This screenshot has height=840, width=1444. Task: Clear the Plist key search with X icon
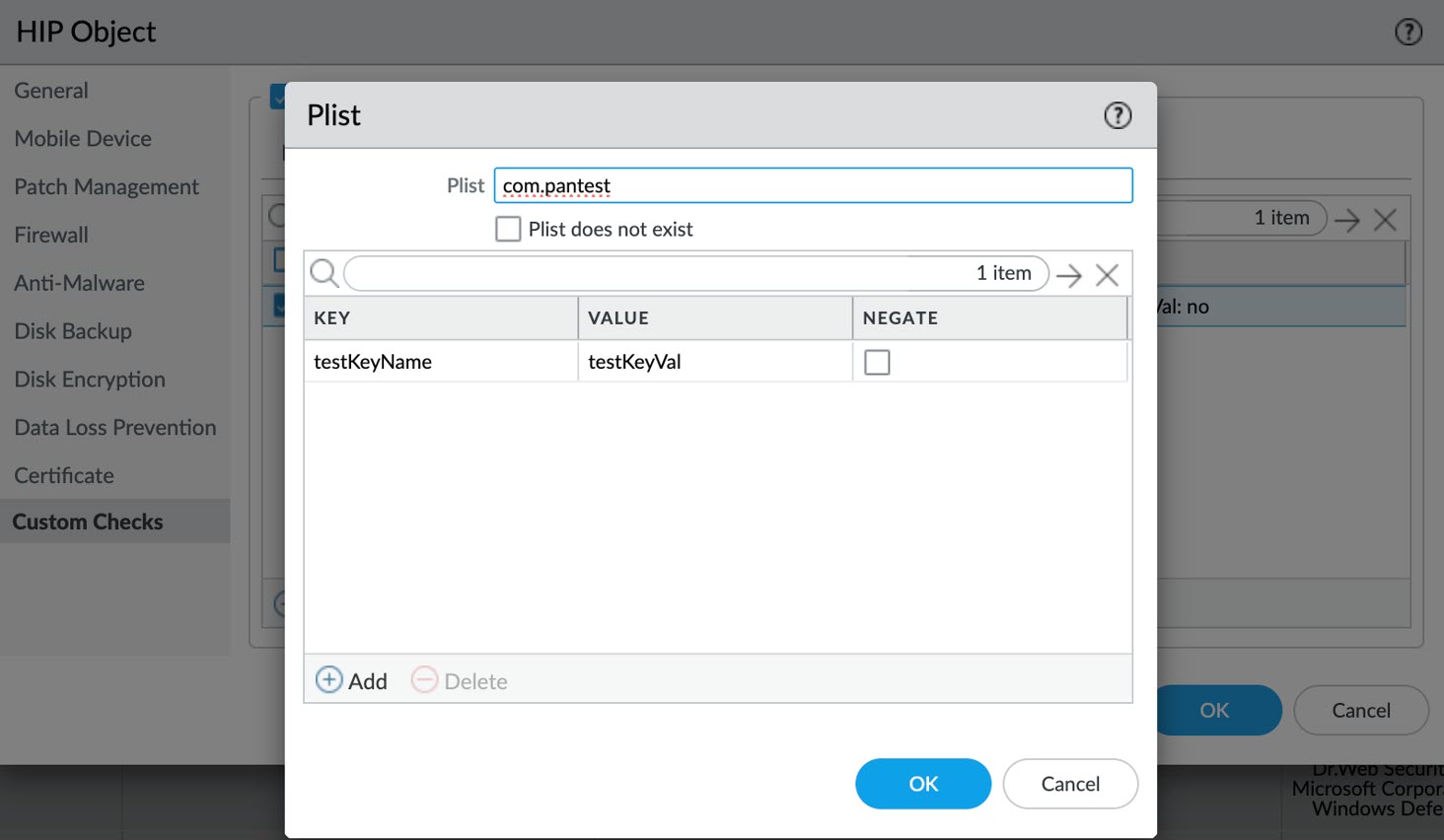point(1107,275)
